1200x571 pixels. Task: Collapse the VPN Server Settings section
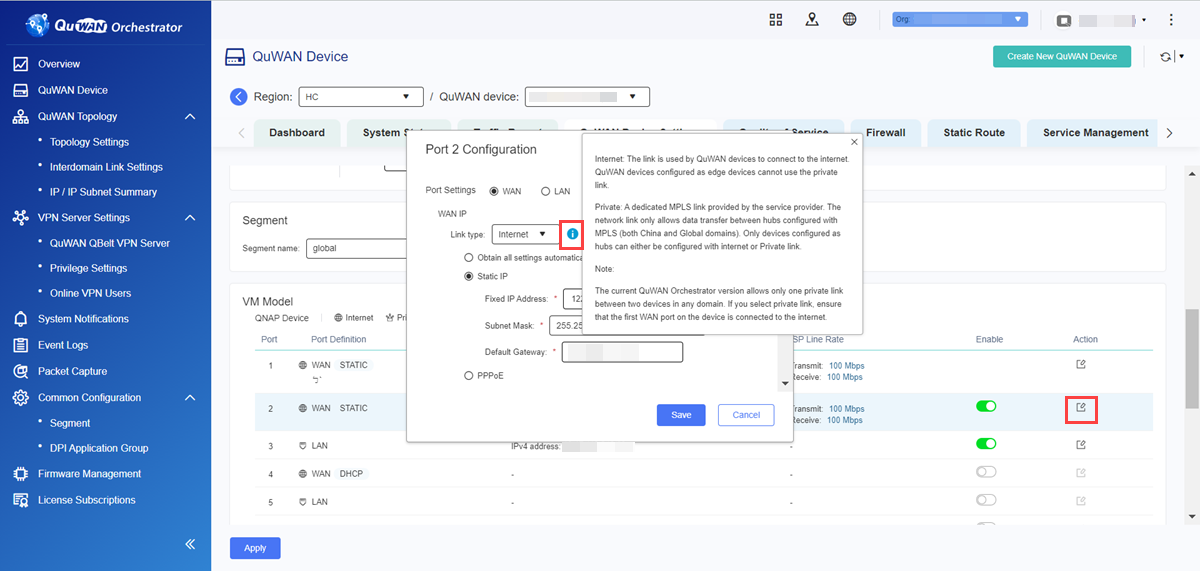point(190,217)
